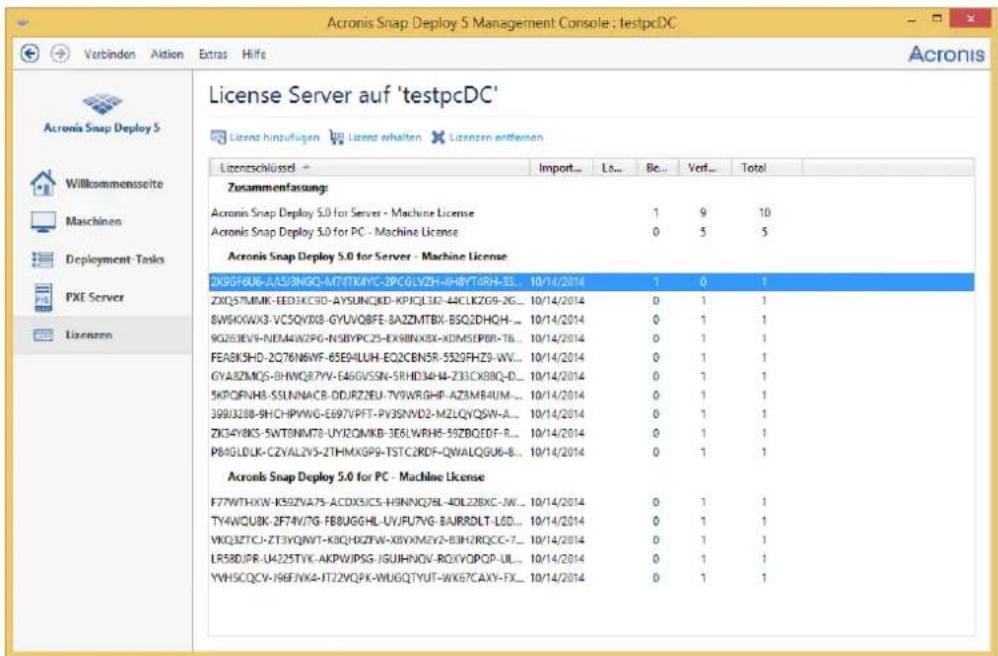The image size is (998, 656).
Task: Select license key starting P84GLDLK
Action: coord(591,452)
